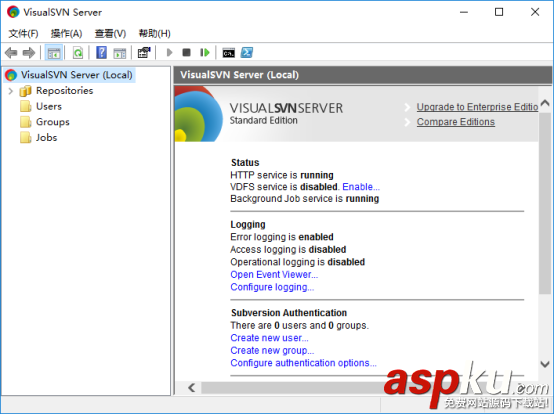Click Open Event Viewer... link
The image size is (554, 415).
(x=274, y=274)
